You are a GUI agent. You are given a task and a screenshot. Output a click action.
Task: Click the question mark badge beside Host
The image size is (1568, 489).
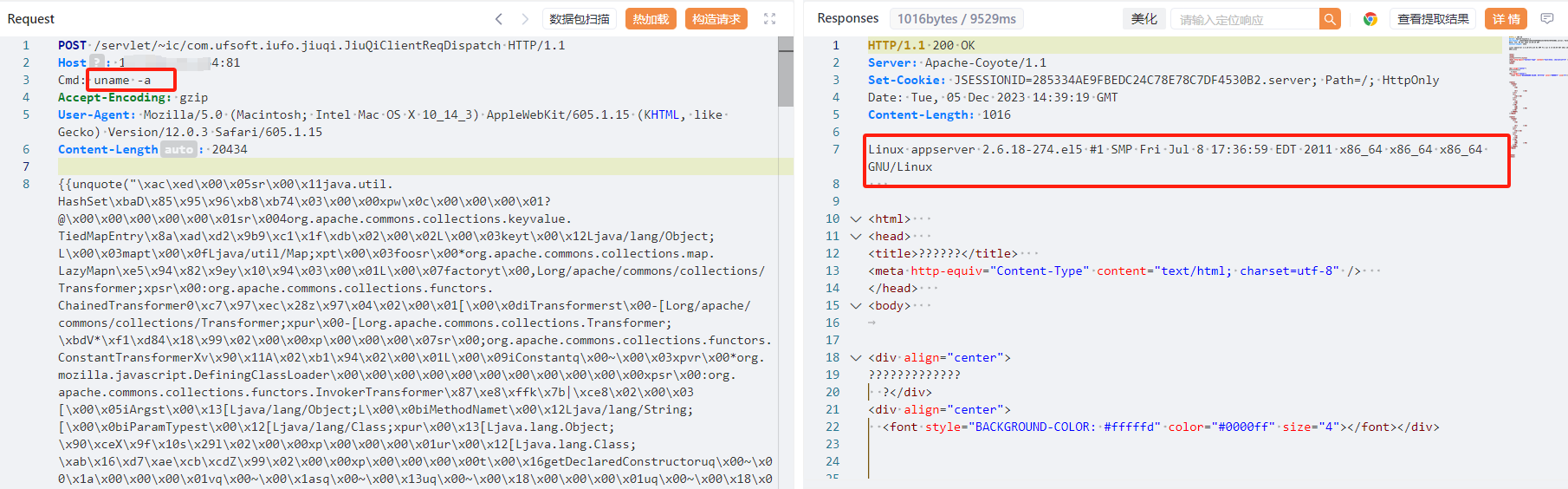pyautogui.click(x=97, y=62)
